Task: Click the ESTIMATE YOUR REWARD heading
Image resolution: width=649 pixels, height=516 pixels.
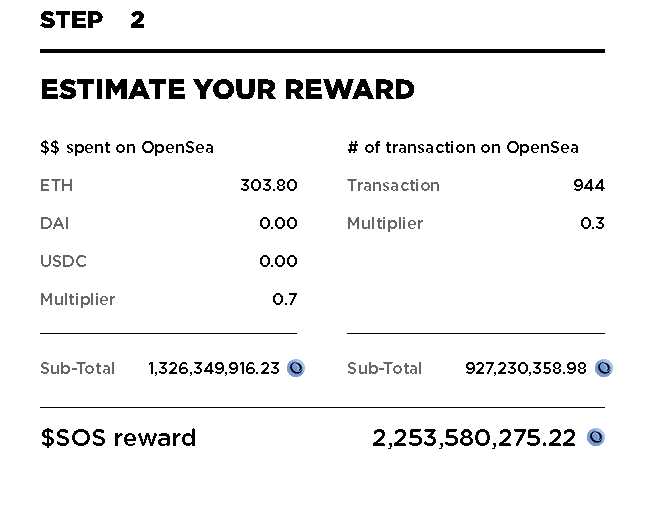Action: coord(227,89)
